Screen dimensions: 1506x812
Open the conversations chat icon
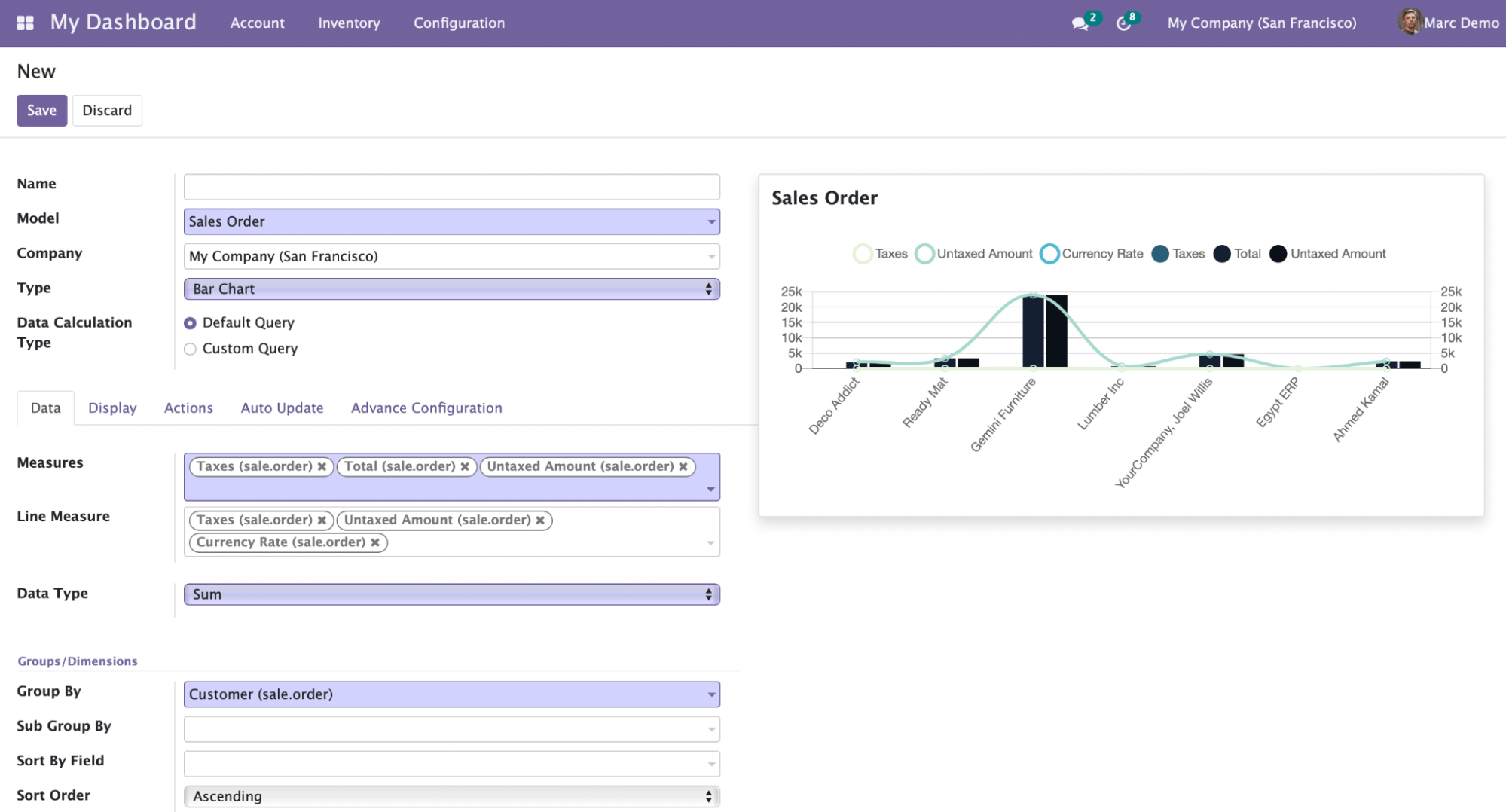pyautogui.click(x=1080, y=23)
